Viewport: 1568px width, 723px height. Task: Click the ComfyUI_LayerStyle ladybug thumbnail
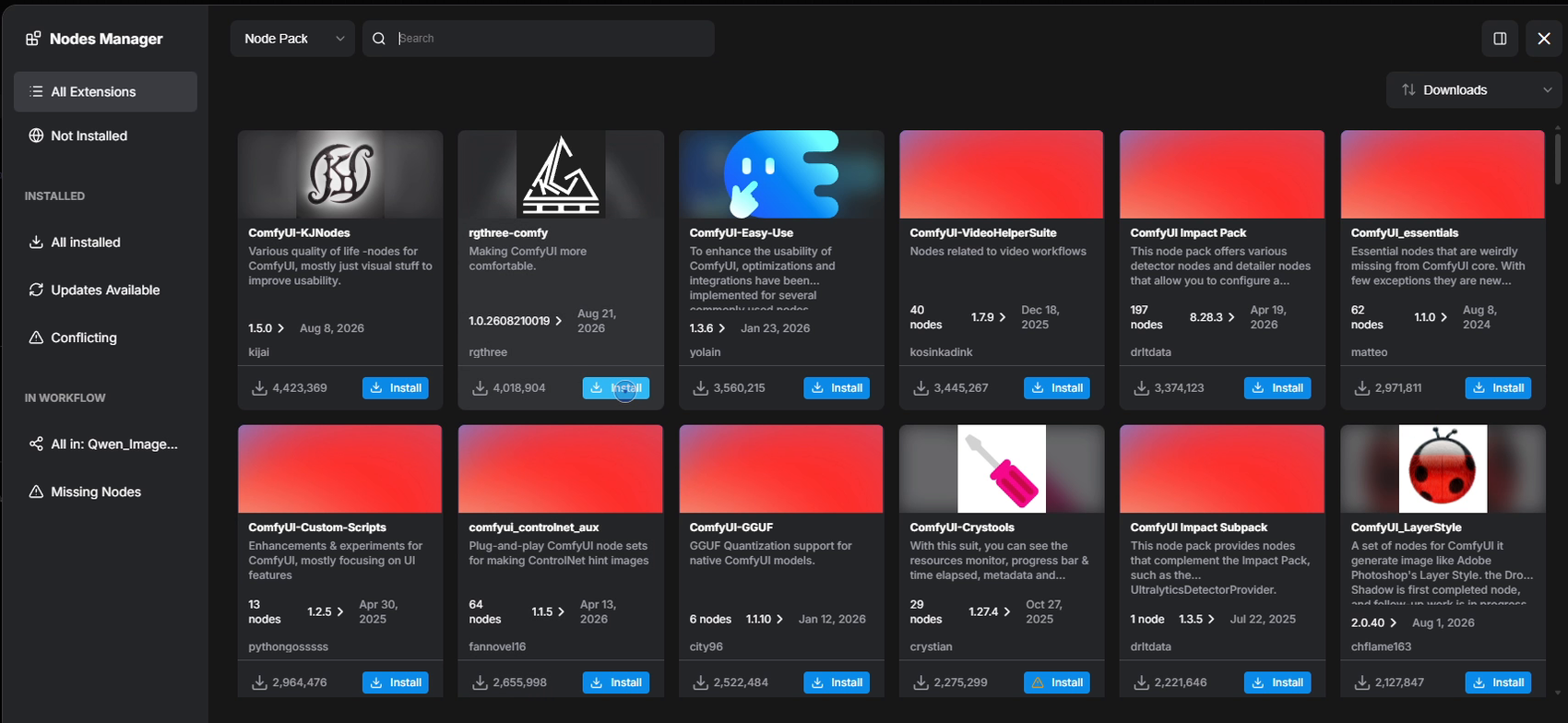(1443, 468)
